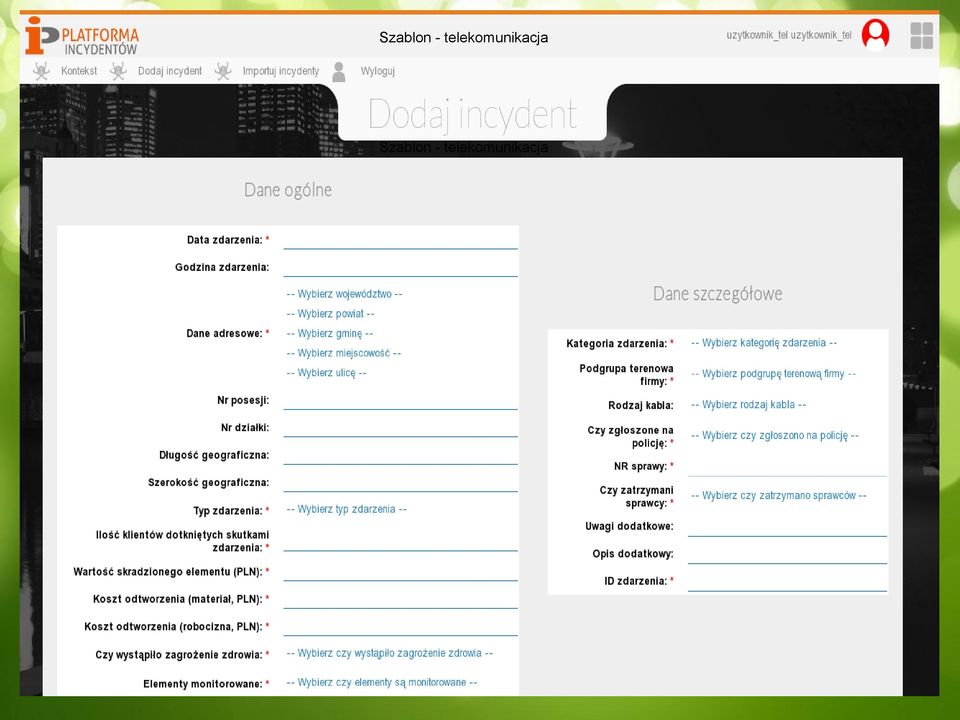Image resolution: width=960 pixels, height=720 pixels.
Task: Focus the Data zdarzenia input field
Action: click(x=400, y=240)
